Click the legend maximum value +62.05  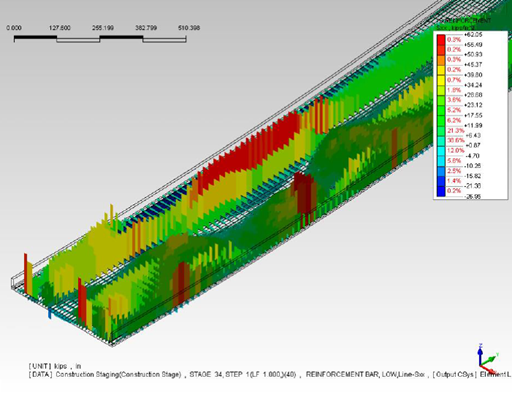click(x=473, y=35)
